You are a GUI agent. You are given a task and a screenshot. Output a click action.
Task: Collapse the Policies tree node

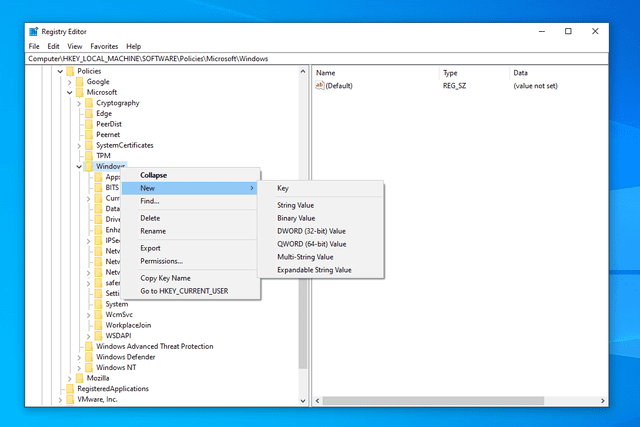click(x=60, y=71)
